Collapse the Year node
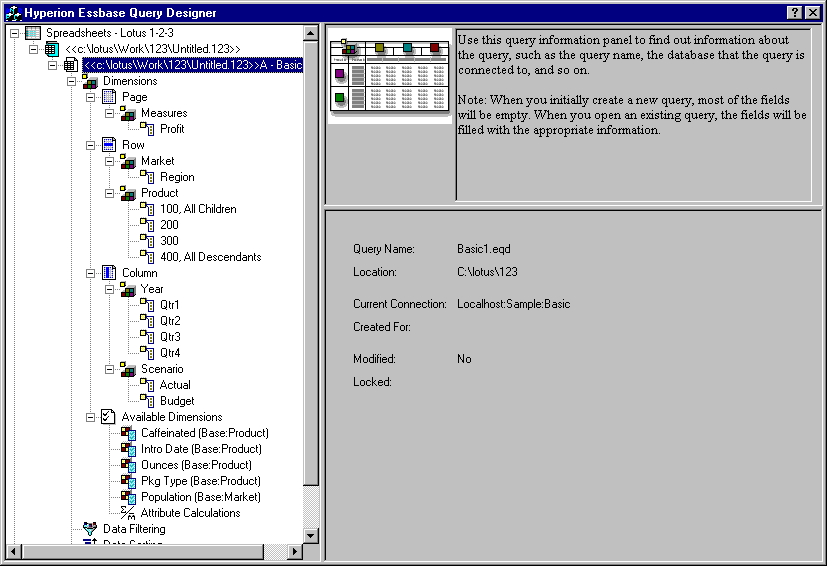The image size is (827, 566). coord(109,289)
